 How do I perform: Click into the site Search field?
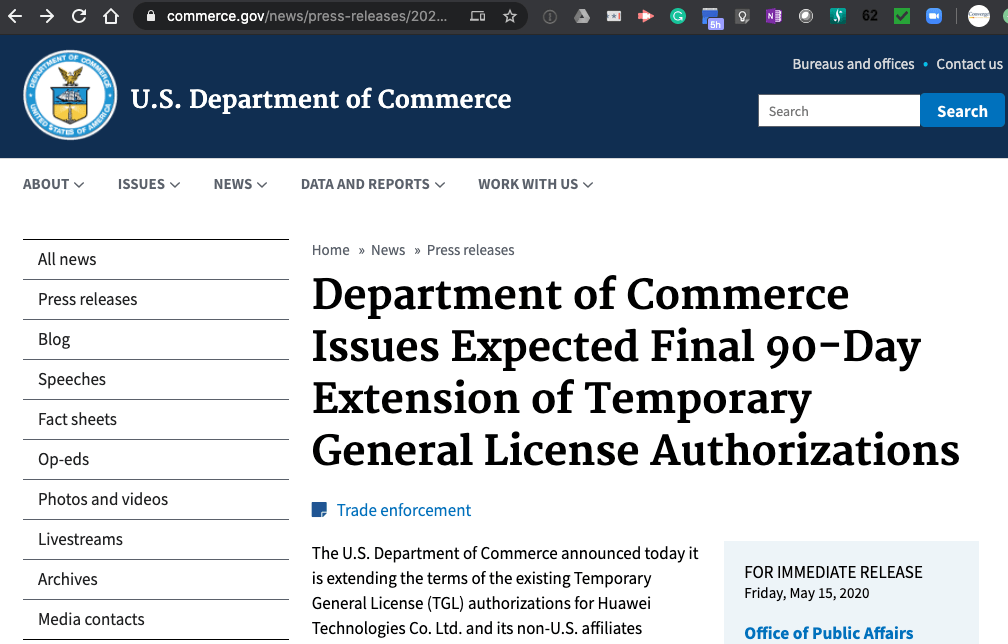click(x=838, y=111)
